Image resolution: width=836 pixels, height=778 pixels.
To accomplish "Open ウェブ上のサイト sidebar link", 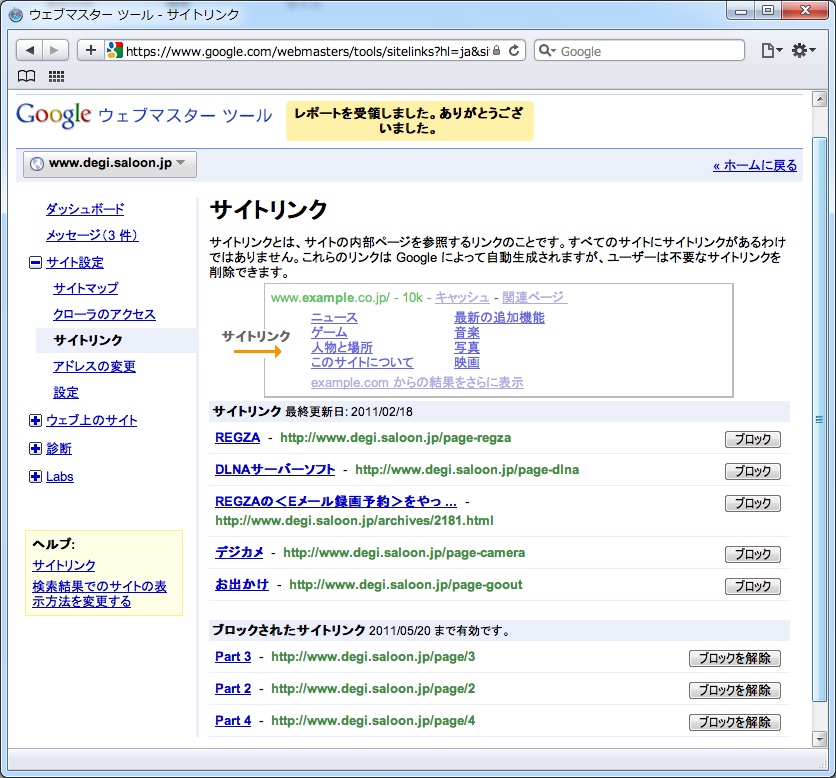I will click(92, 421).
